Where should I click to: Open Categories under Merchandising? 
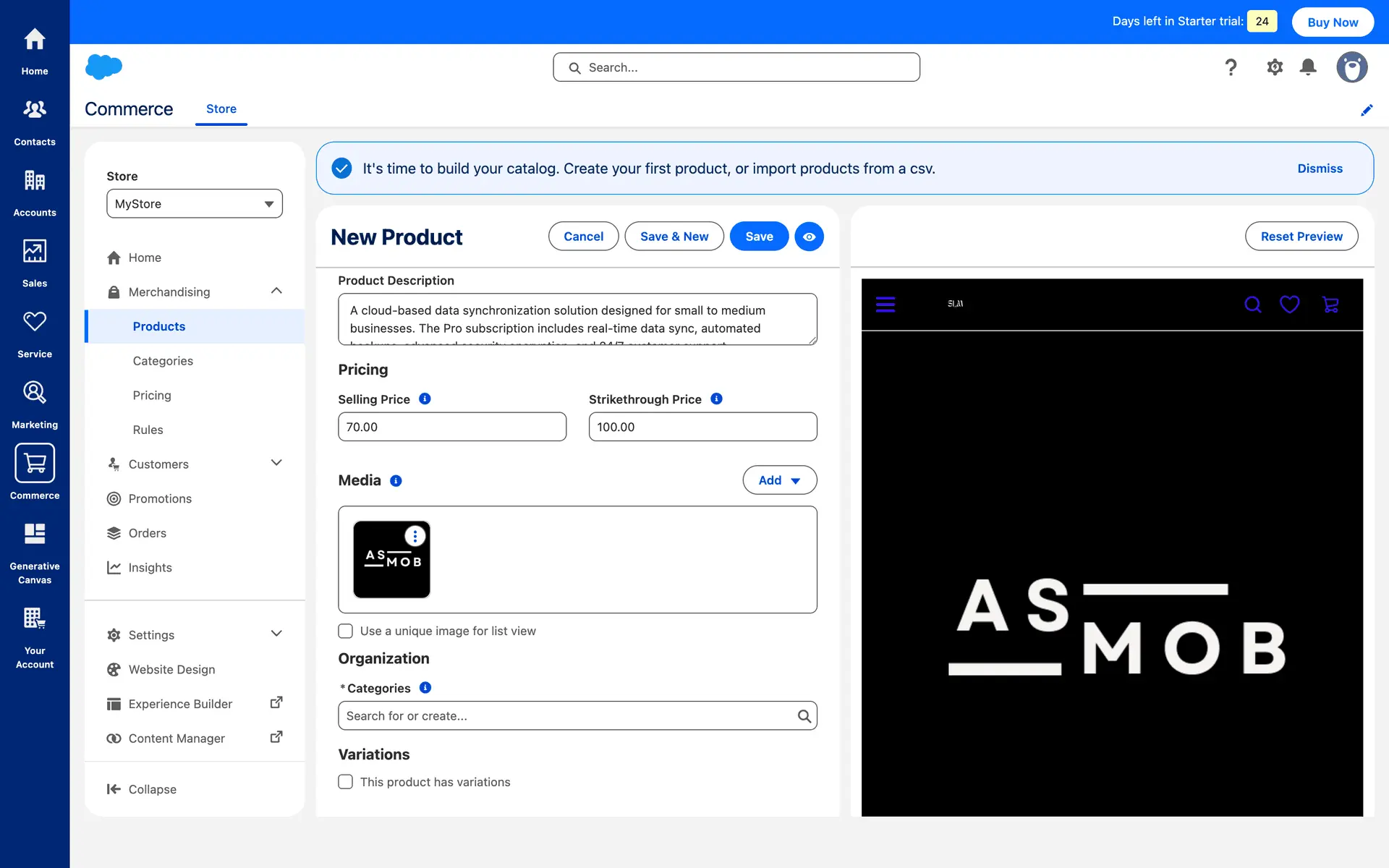pos(163,361)
